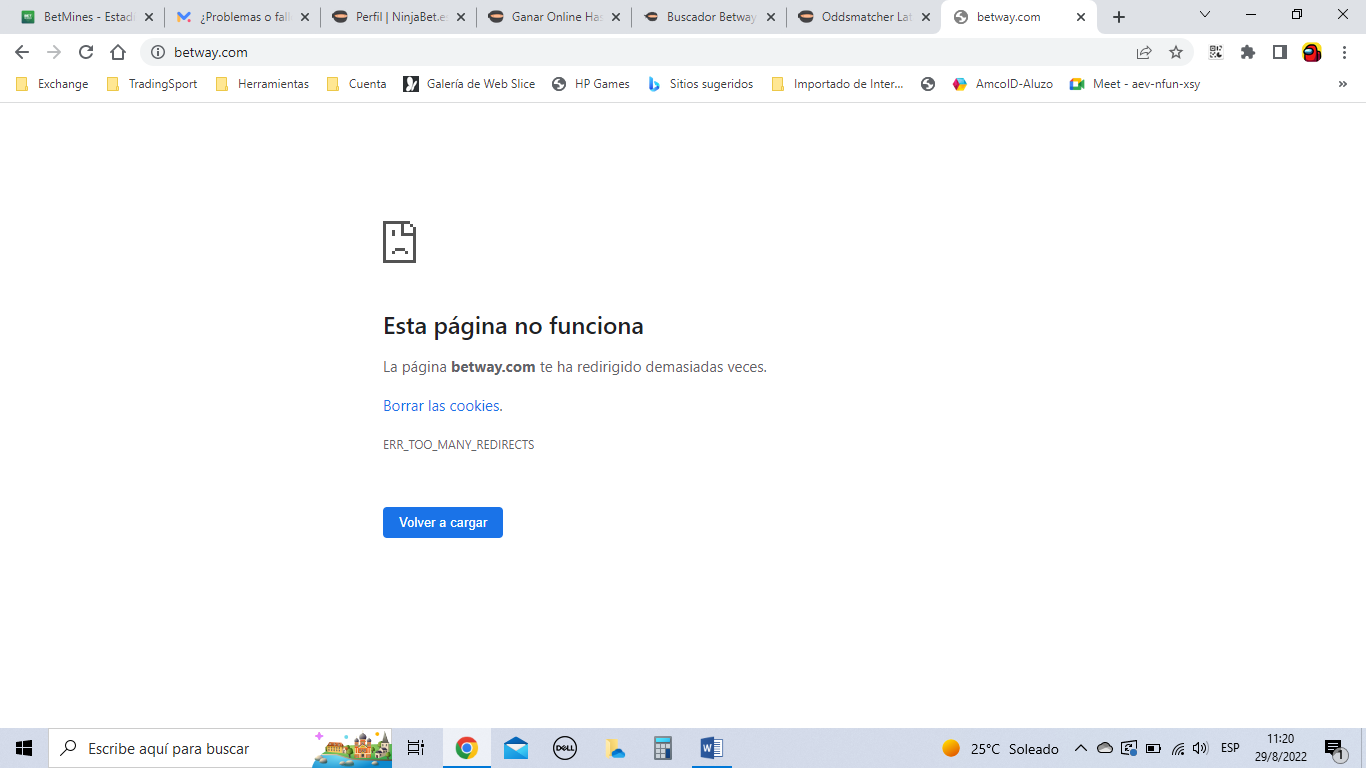The height and width of the screenshot is (768, 1366).
Task: View site information icon beside betway.com
Action: point(158,52)
